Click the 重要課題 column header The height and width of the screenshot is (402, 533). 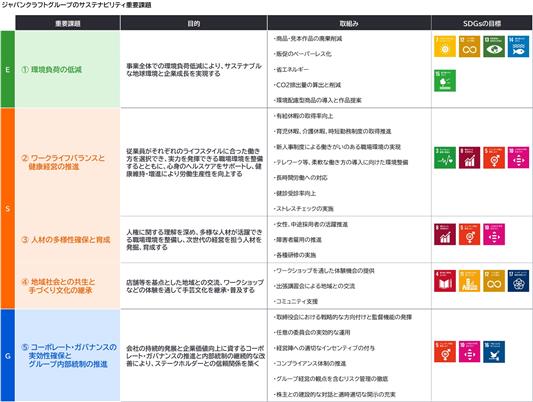pos(68,23)
